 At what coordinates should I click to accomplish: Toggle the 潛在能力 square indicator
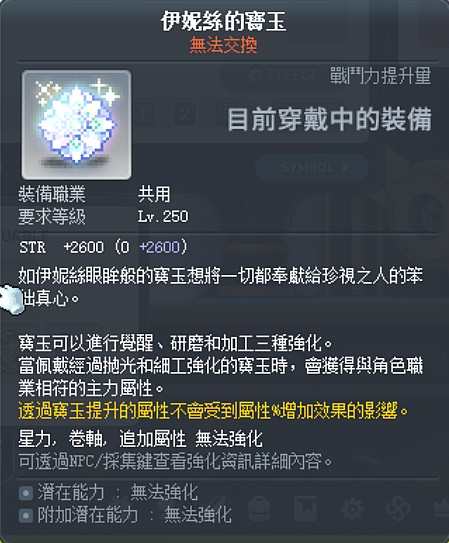26,493
